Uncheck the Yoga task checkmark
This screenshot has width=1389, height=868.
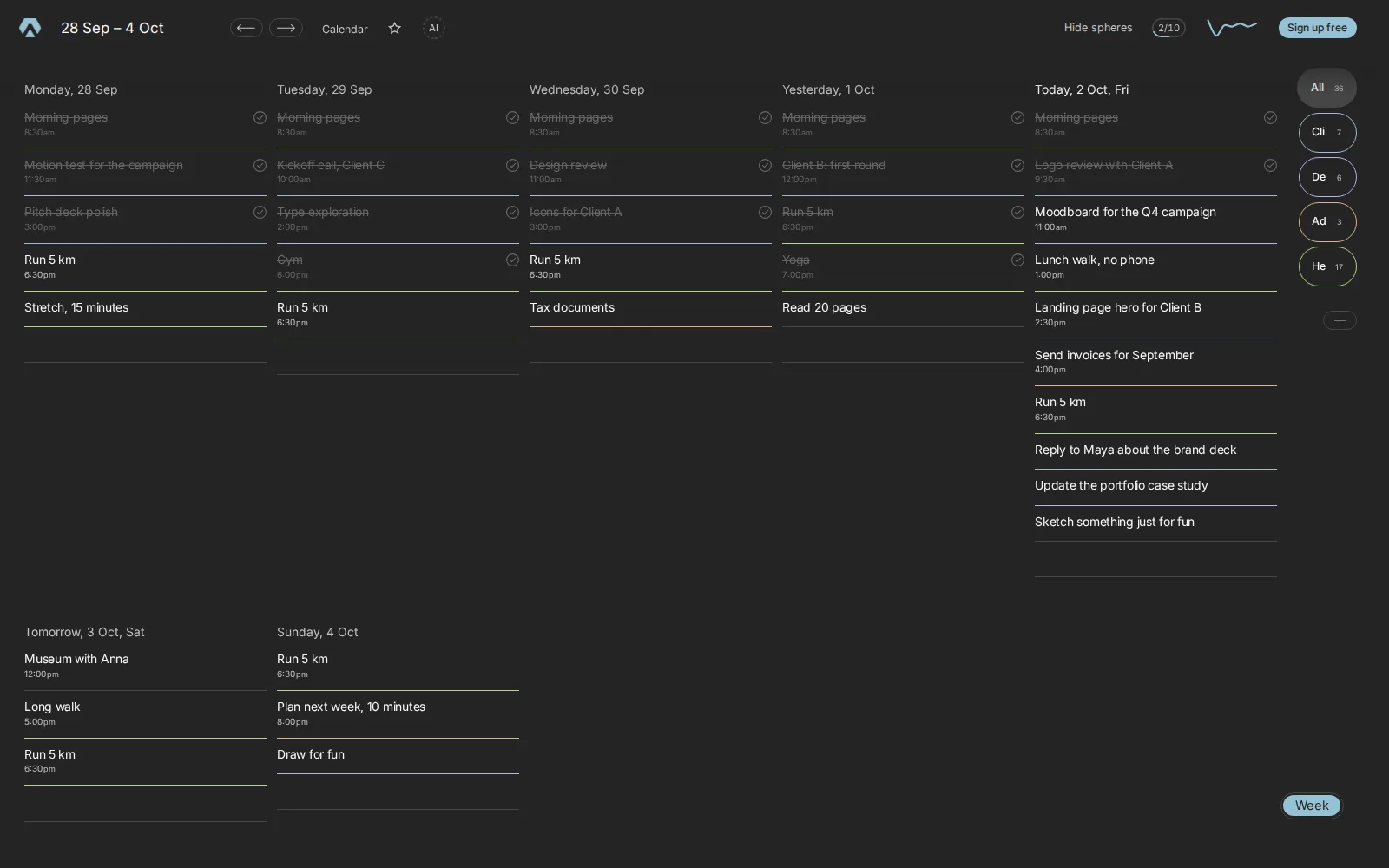point(1017,260)
